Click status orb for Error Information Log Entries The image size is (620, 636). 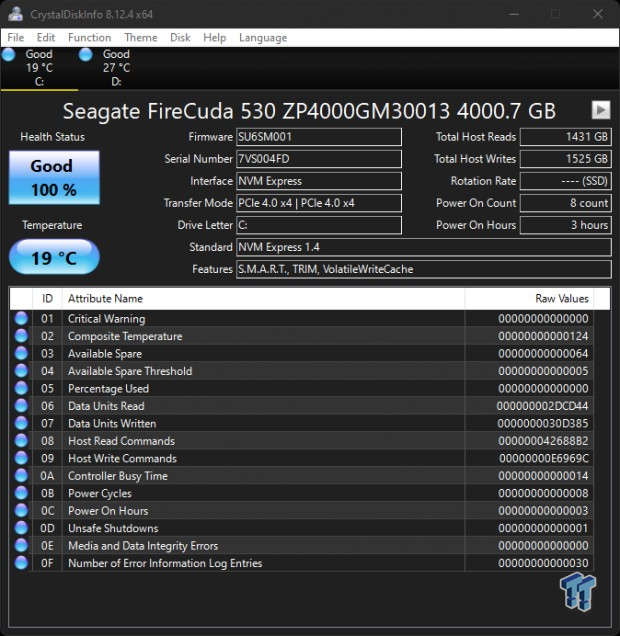pos(21,563)
